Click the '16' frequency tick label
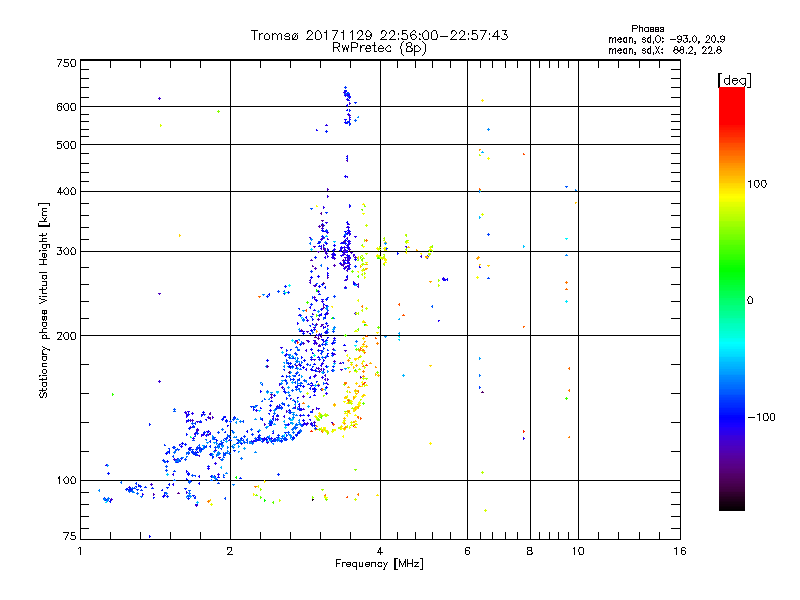 pyautogui.click(x=680, y=551)
